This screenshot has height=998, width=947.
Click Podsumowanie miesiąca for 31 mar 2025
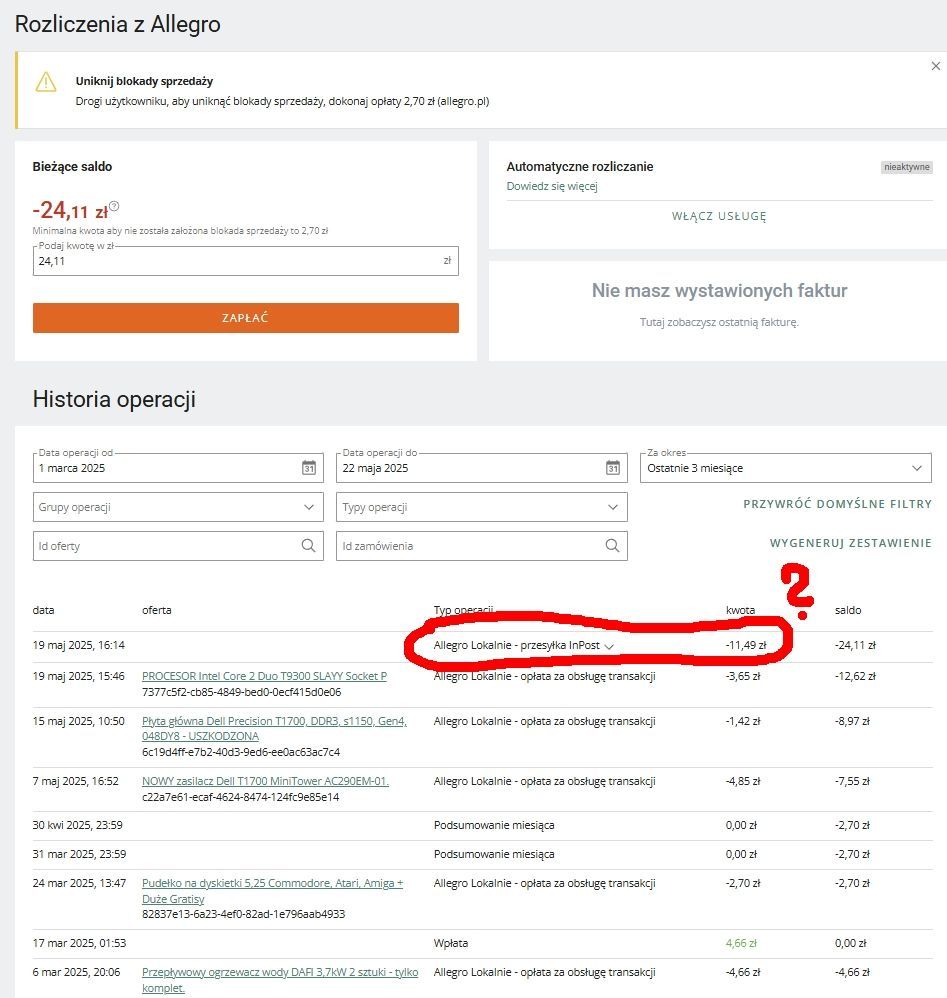494,854
